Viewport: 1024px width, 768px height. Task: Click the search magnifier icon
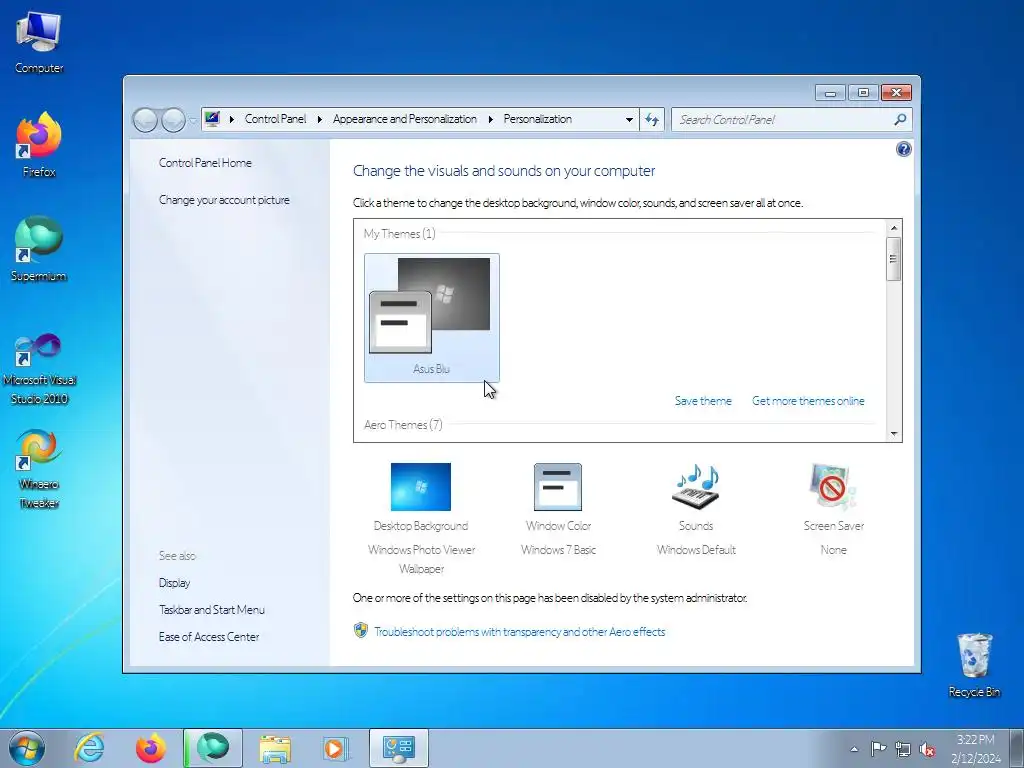(900, 120)
